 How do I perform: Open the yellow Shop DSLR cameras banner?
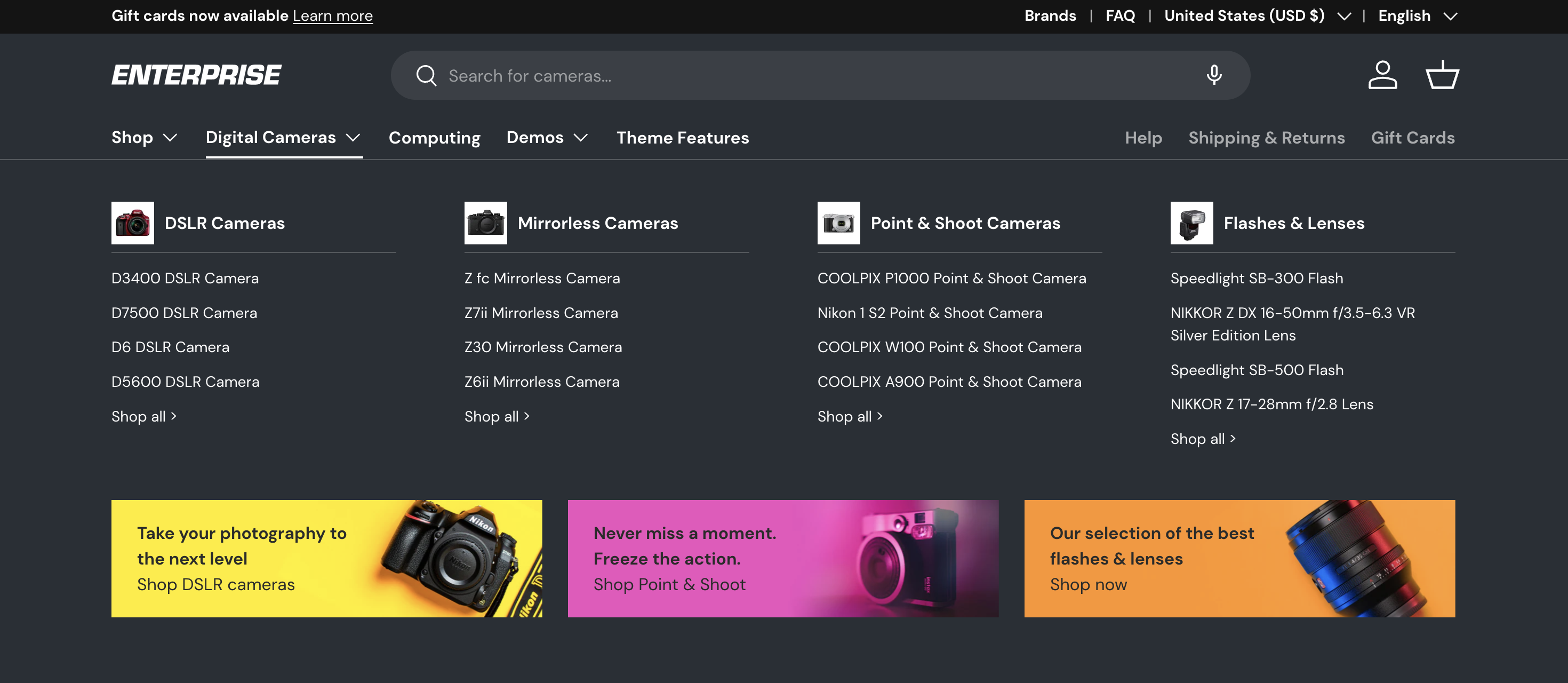coord(327,558)
